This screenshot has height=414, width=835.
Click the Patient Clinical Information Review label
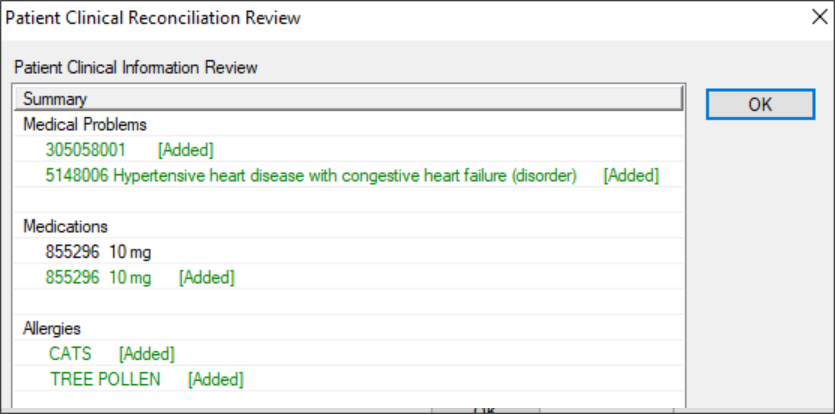click(x=136, y=68)
